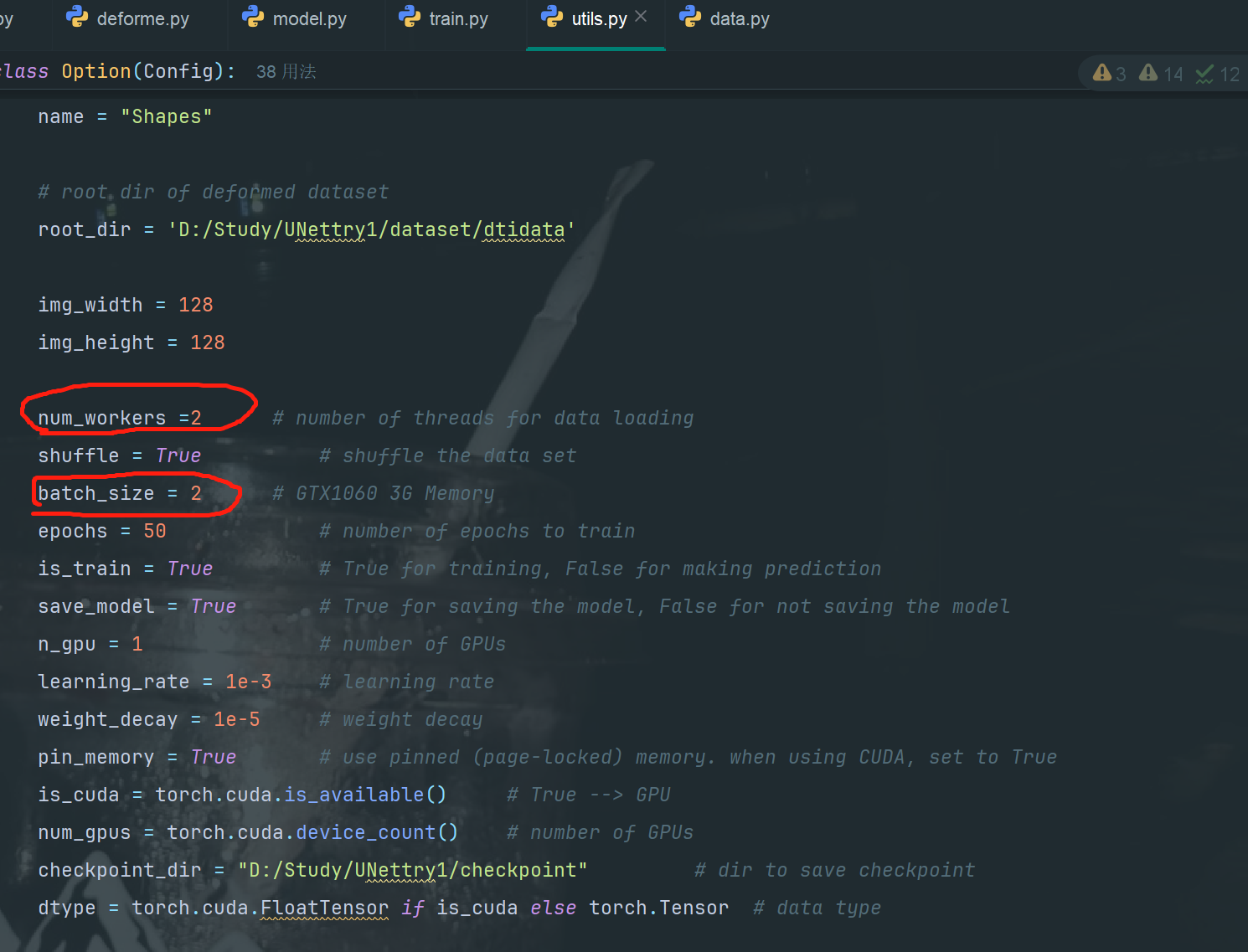Open the data.py tab
1248x952 pixels.
click(740, 18)
